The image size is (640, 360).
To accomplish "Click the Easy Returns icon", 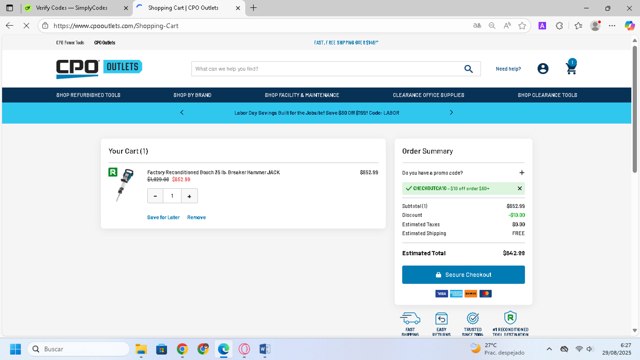I will point(441,318).
